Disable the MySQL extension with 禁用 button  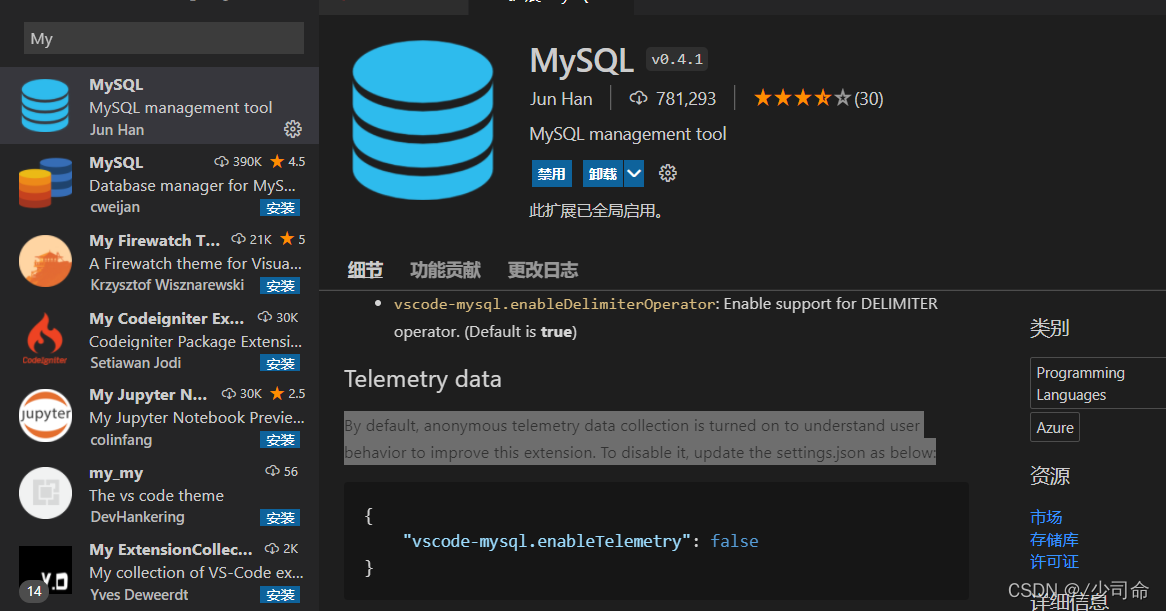pyautogui.click(x=551, y=173)
